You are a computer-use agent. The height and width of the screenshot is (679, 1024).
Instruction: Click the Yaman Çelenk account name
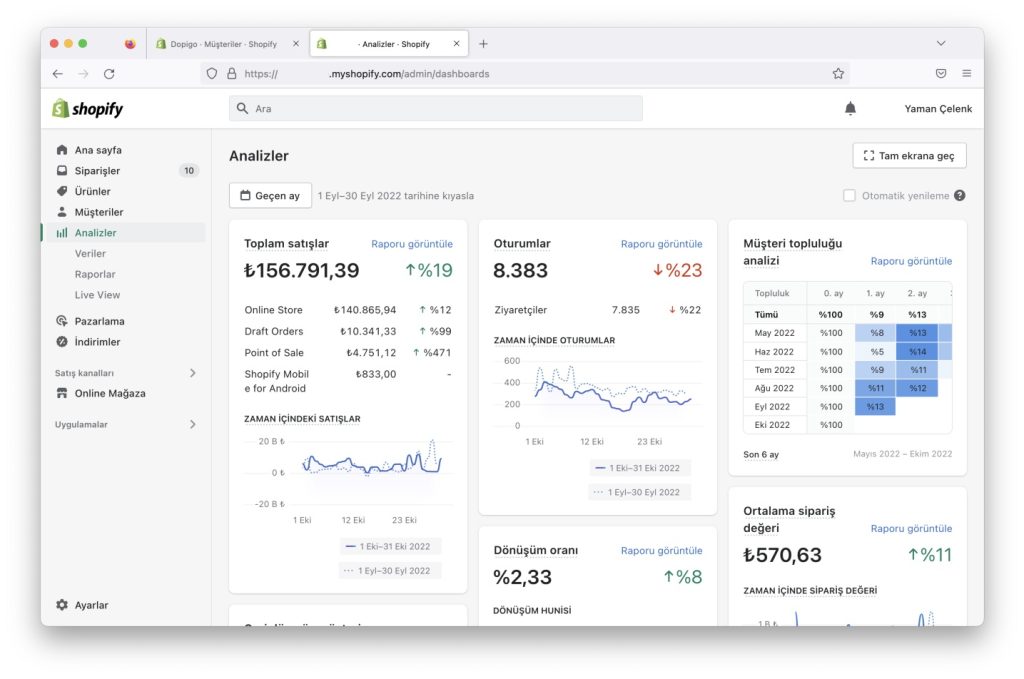point(938,108)
